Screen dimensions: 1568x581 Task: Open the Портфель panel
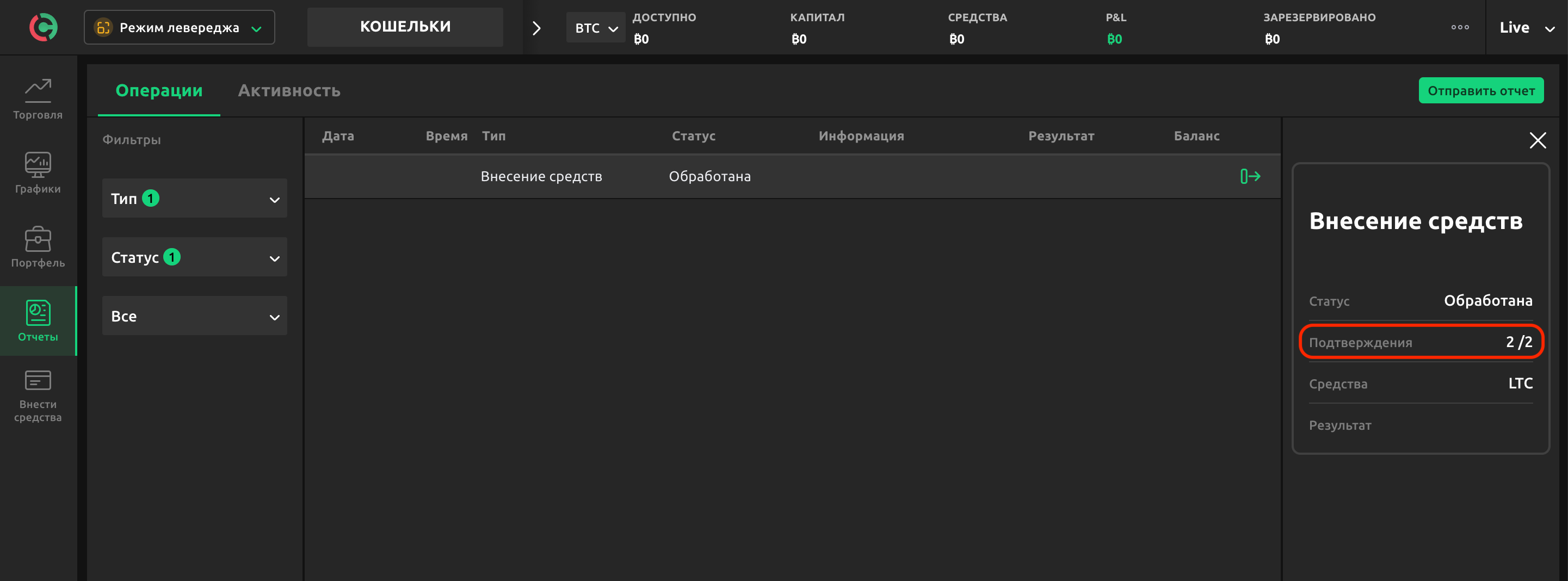[x=38, y=246]
